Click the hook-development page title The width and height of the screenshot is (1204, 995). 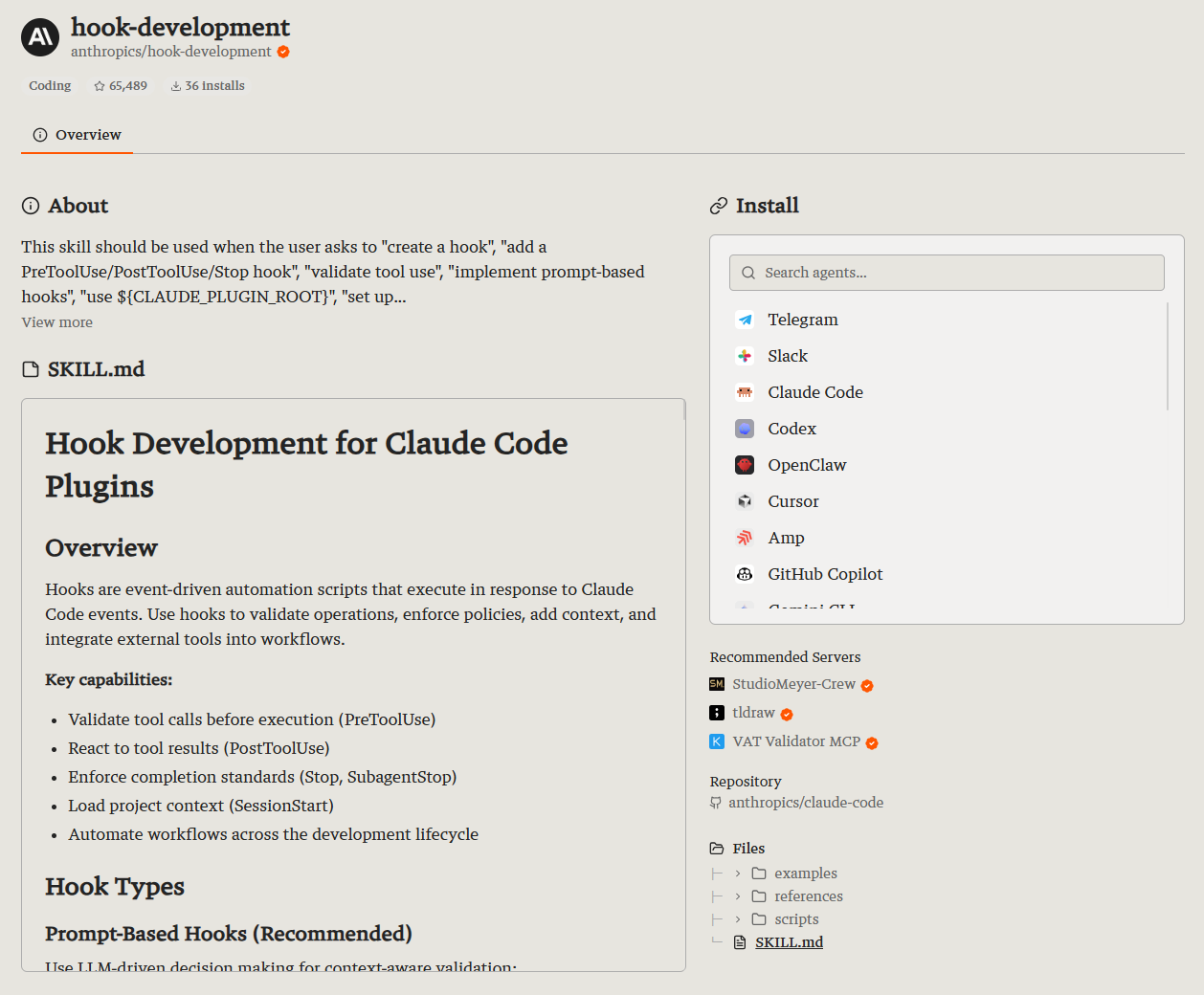(x=180, y=27)
